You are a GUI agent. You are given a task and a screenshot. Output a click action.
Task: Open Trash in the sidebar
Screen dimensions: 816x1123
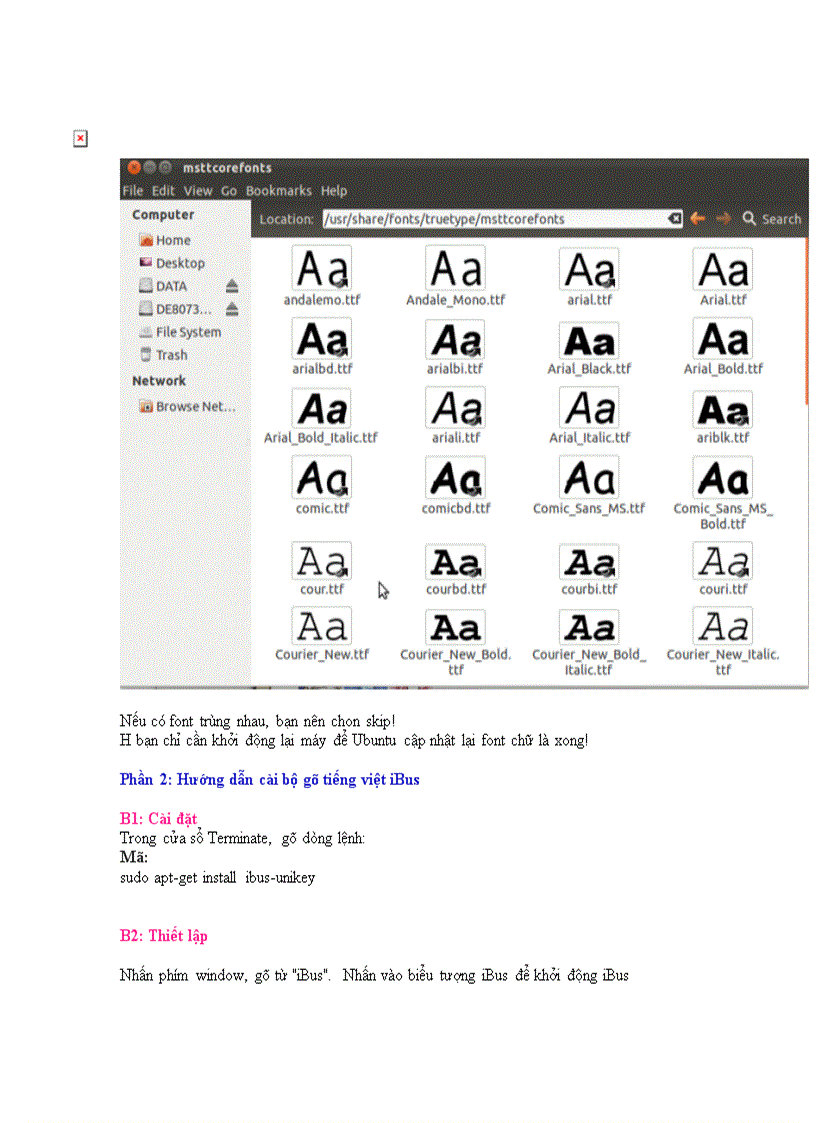coord(170,355)
